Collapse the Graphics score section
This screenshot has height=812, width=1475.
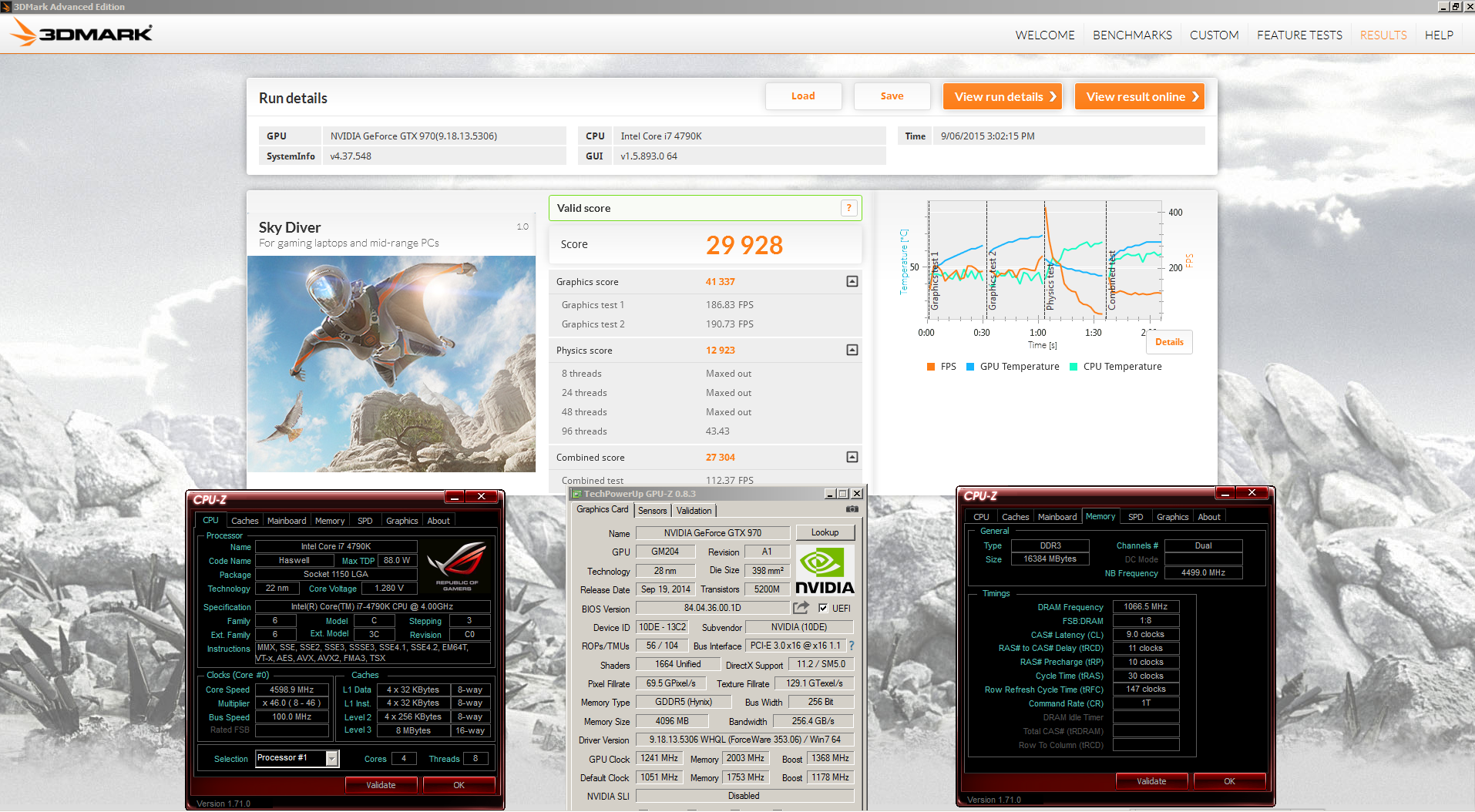click(852, 281)
